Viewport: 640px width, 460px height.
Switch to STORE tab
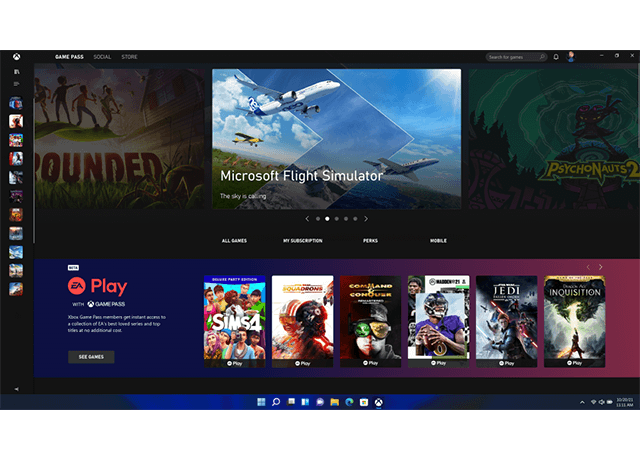point(129,57)
